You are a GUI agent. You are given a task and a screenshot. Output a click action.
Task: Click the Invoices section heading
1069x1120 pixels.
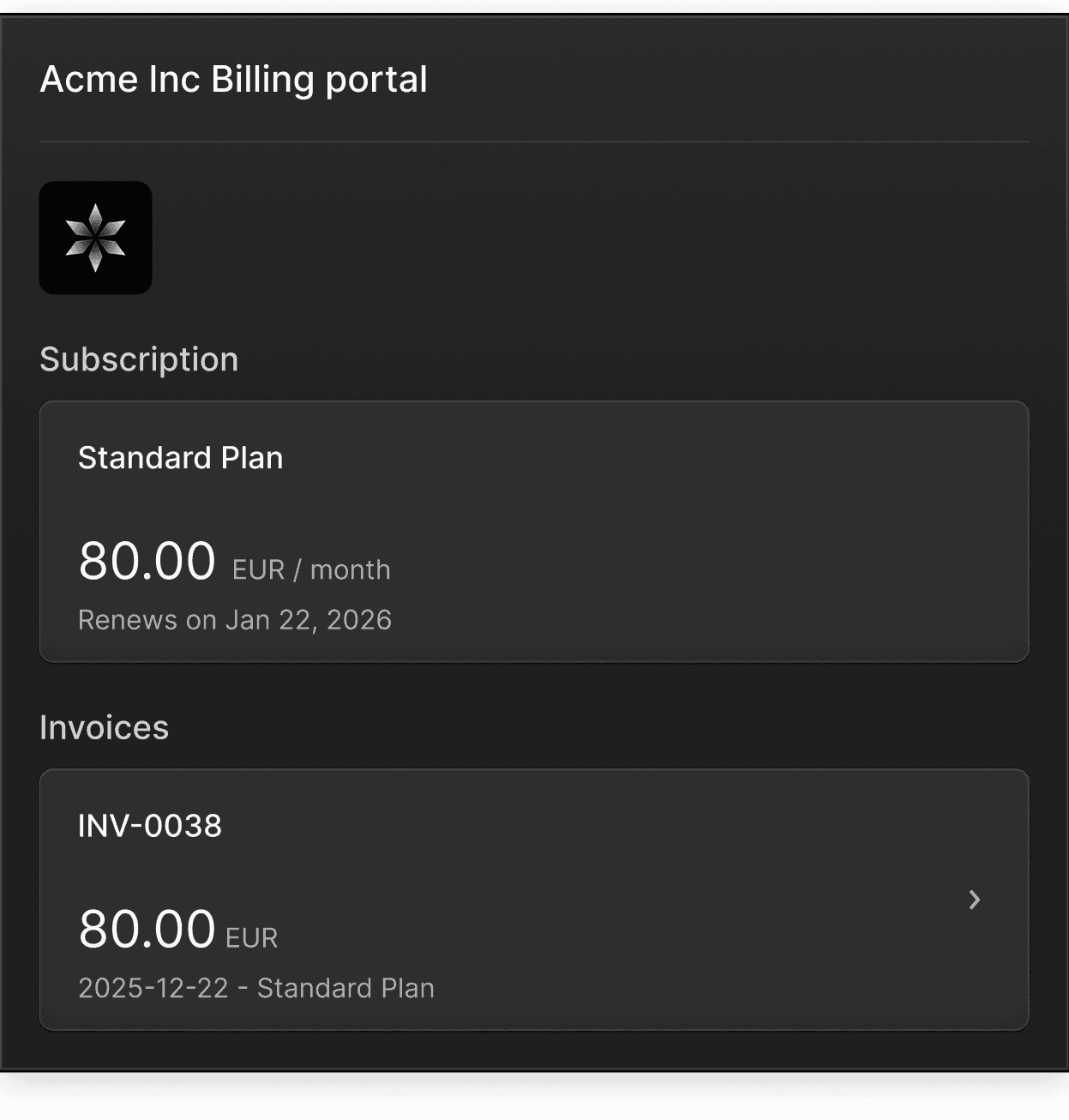click(x=104, y=727)
